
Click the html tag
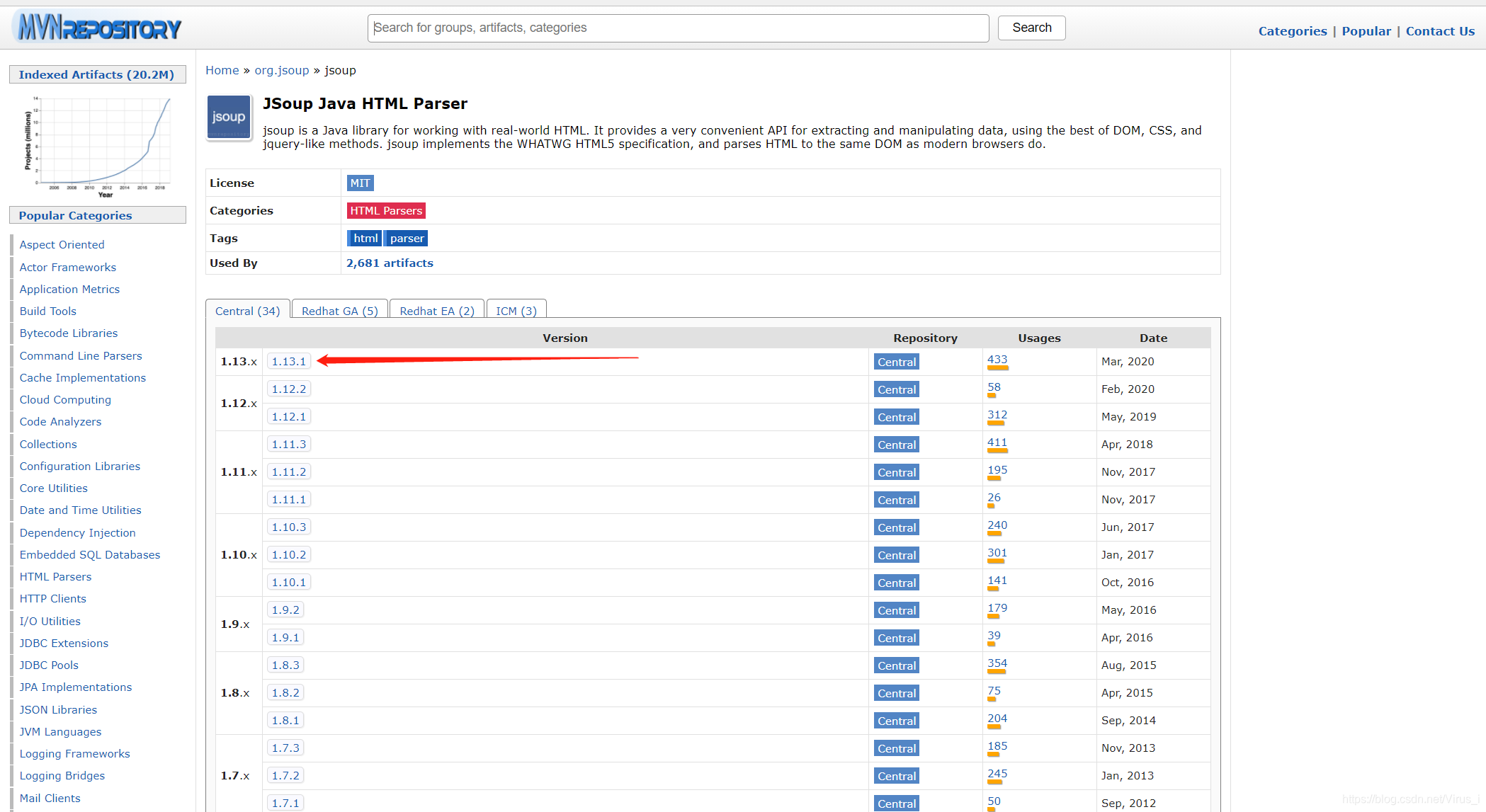[365, 239]
